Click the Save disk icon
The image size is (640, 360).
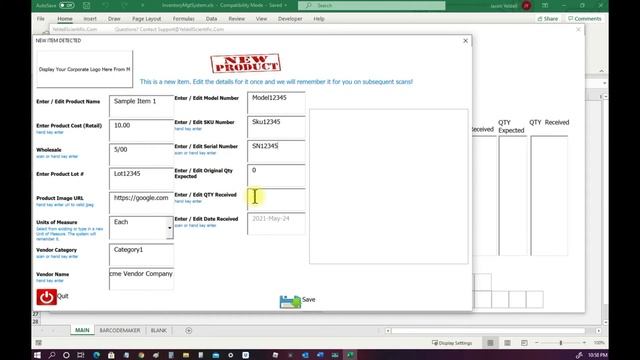[290, 301]
